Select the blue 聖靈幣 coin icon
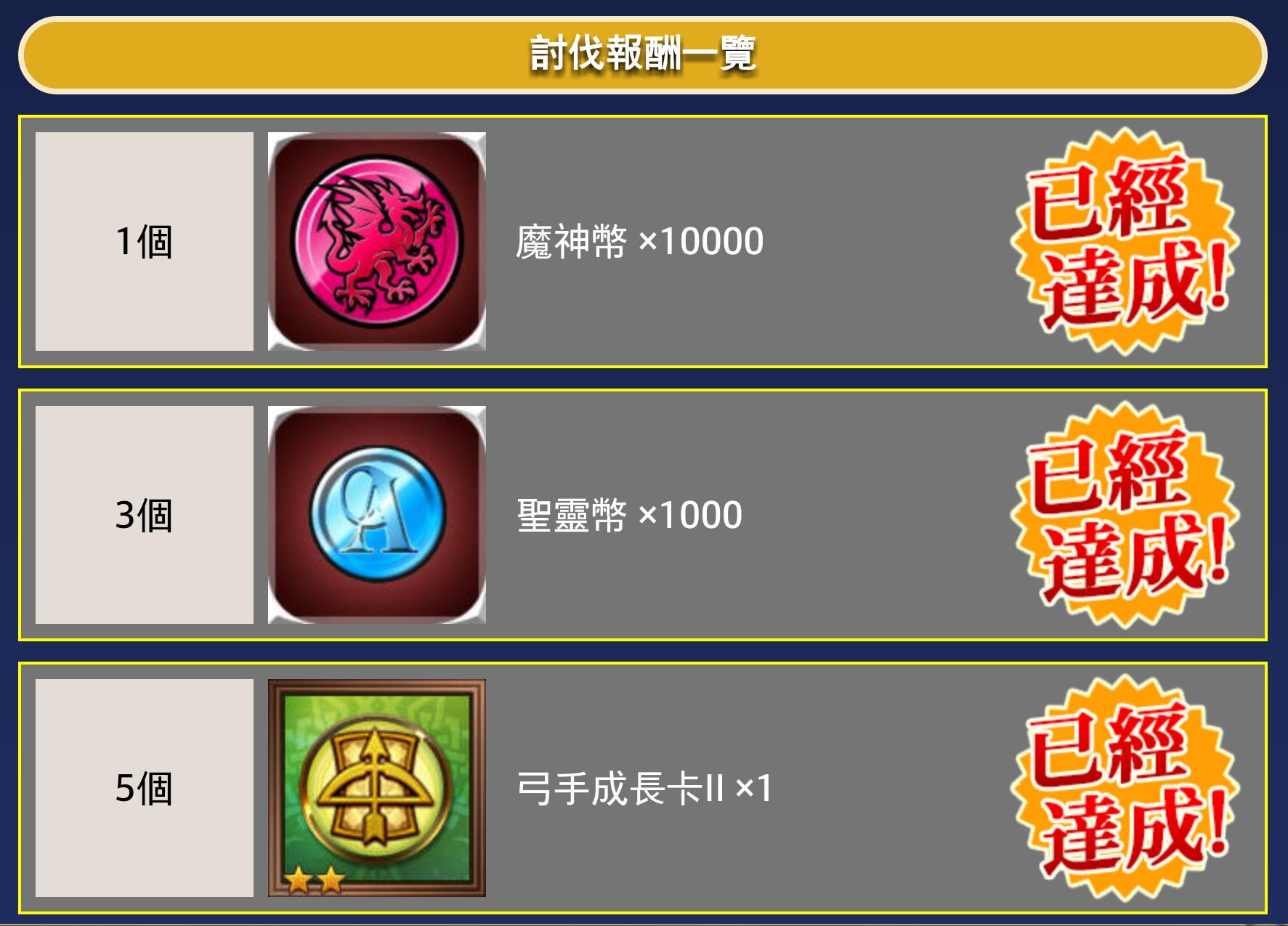This screenshot has height=926, width=1288. pyautogui.click(x=376, y=514)
